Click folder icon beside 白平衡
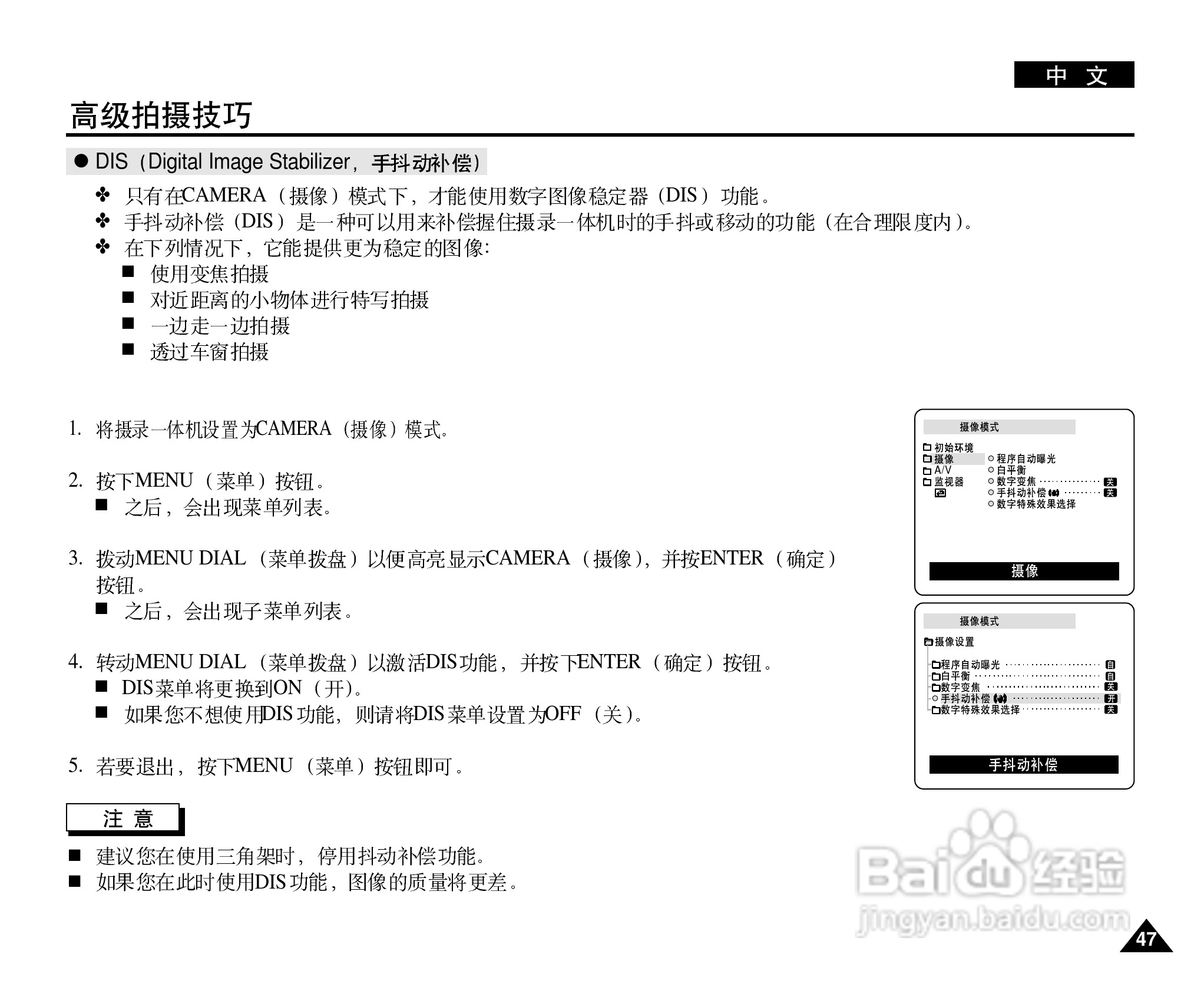Viewport: 1204px width, 987px height. point(937,677)
